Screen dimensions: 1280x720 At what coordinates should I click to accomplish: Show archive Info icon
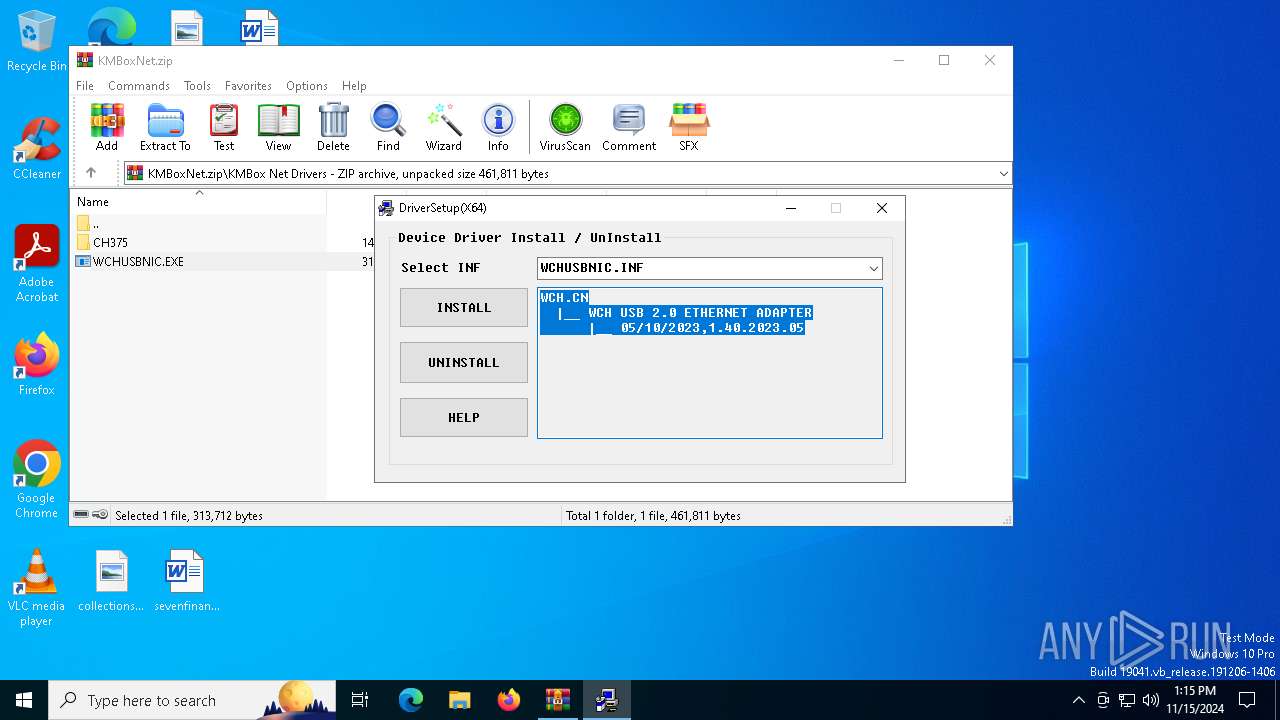click(498, 127)
